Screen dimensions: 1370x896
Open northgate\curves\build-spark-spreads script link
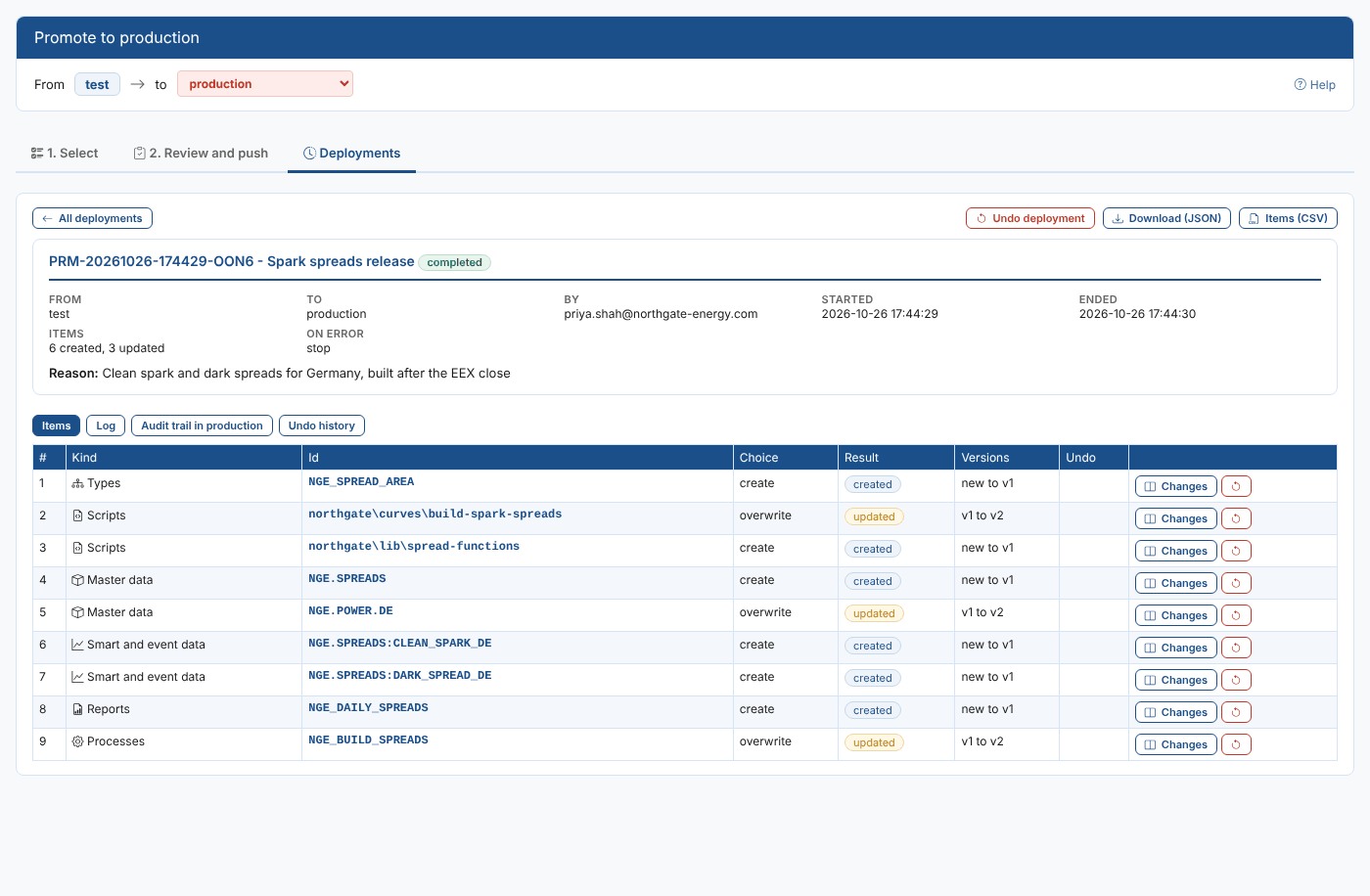click(435, 515)
